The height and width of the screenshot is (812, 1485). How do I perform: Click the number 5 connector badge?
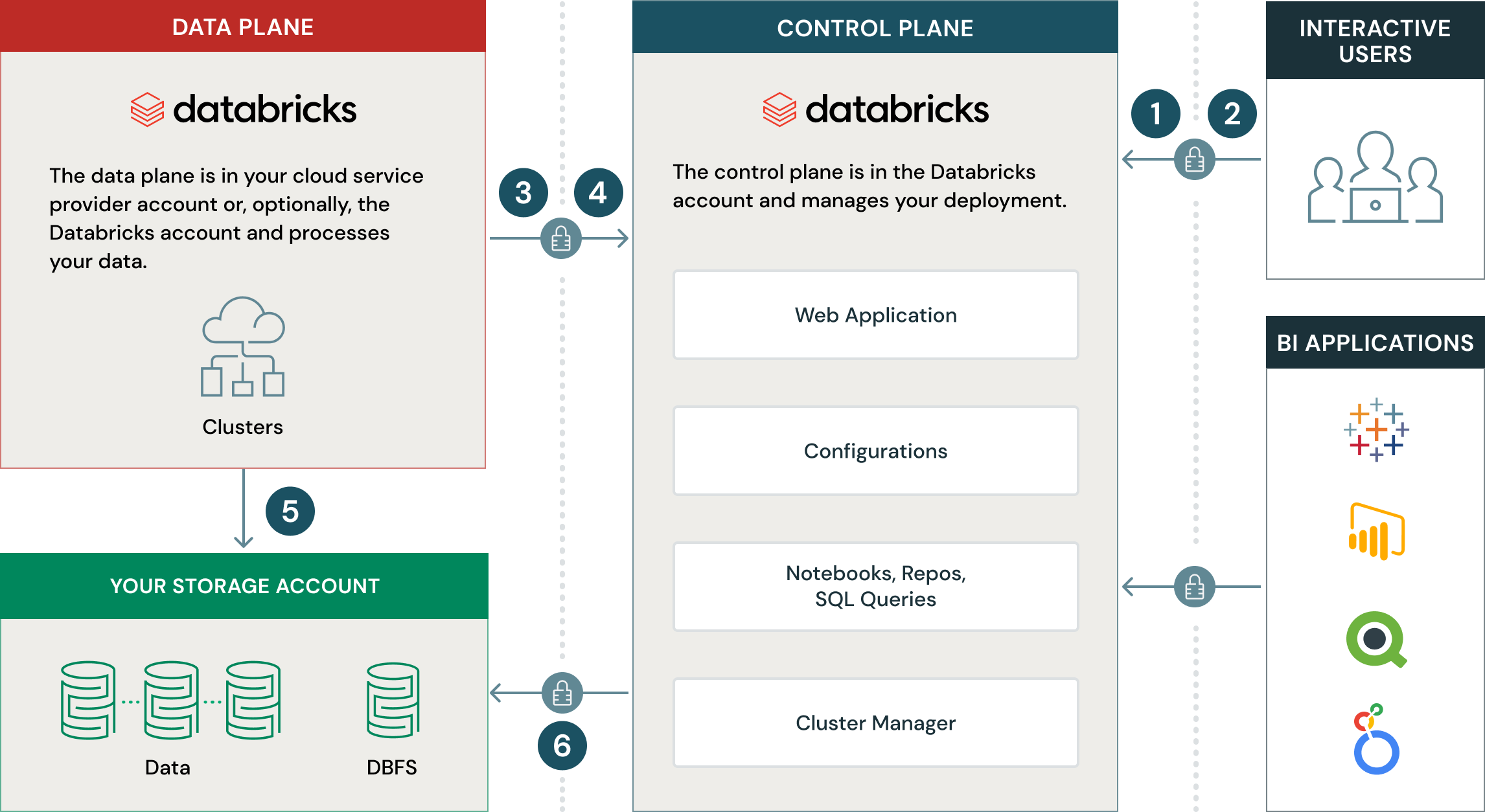pos(290,512)
